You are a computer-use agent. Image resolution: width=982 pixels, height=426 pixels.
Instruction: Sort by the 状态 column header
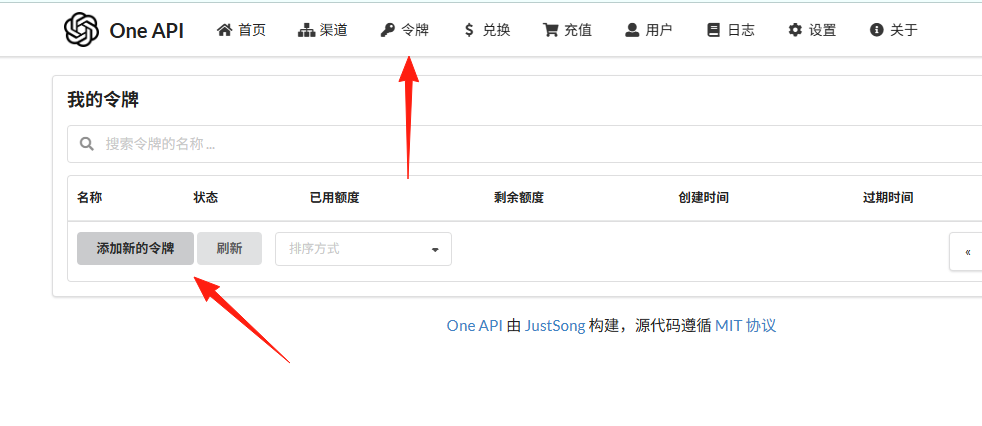(x=205, y=198)
